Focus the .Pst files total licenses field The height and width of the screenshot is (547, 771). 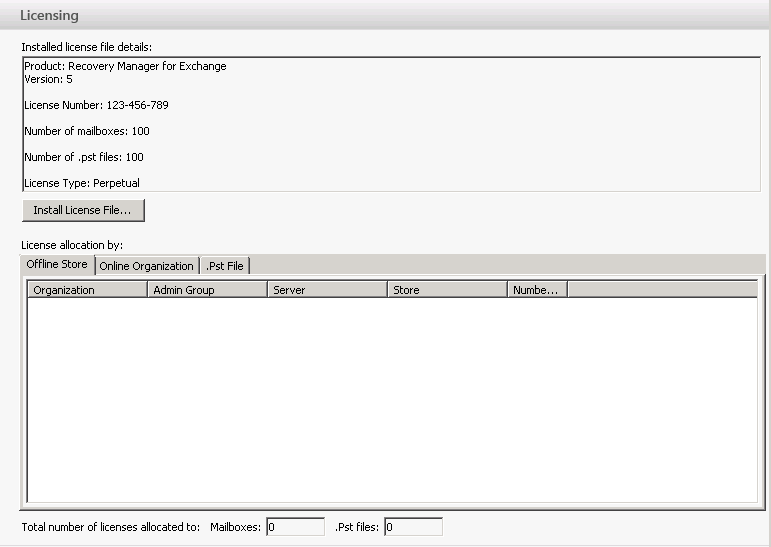414,527
